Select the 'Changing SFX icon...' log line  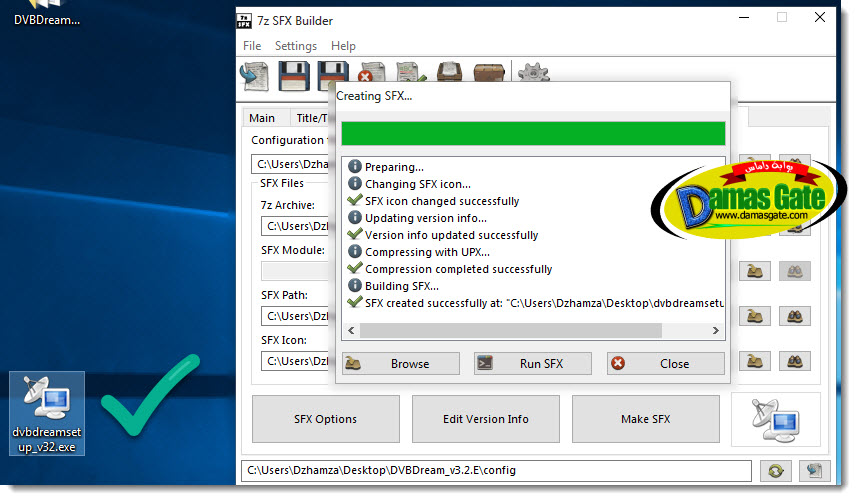[x=409, y=184]
